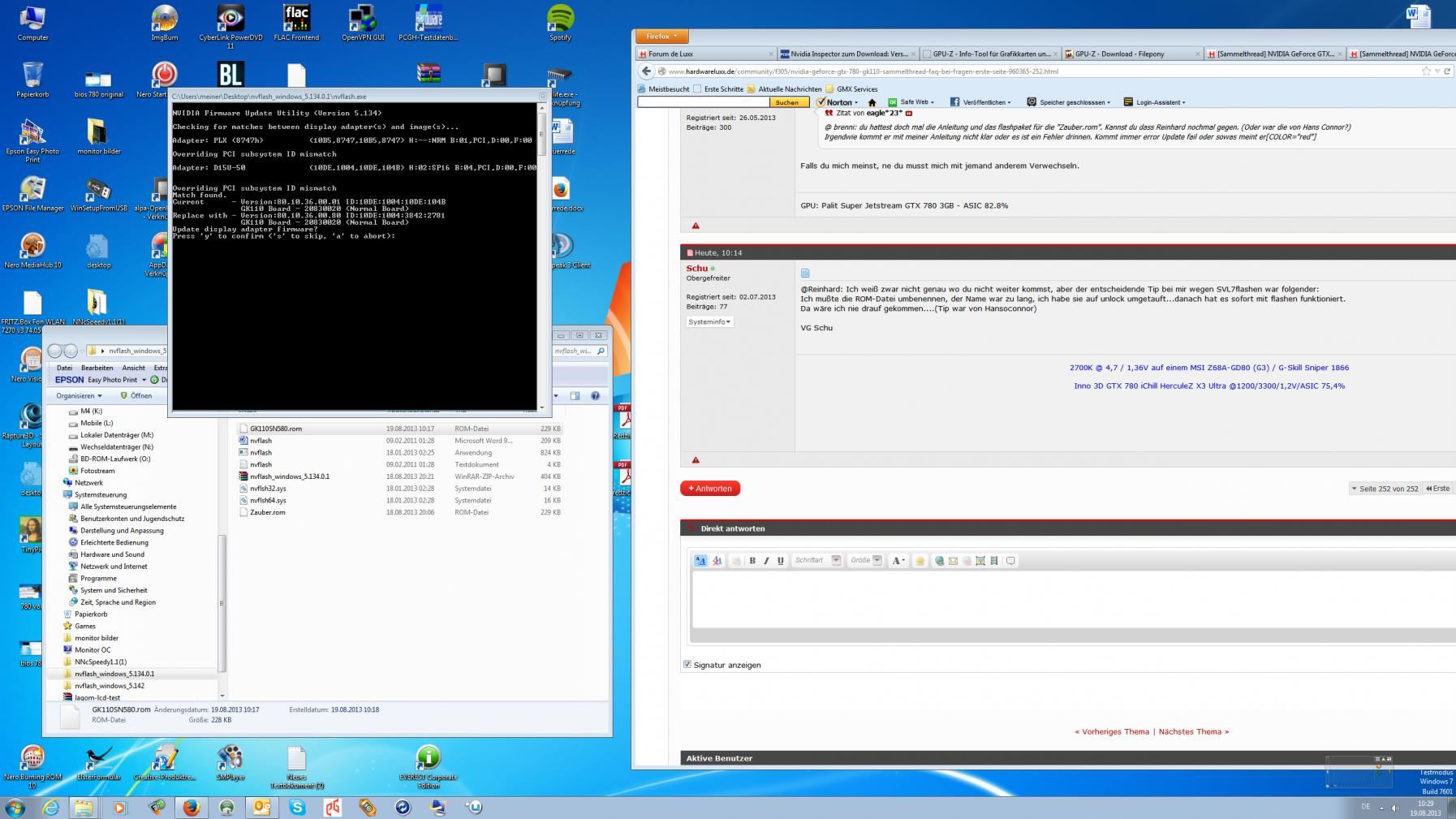This screenshot has width=1456, height=819.
Task: Open EVEREST Corporate Edition desktop icon
Action: [x=428, y=766]
